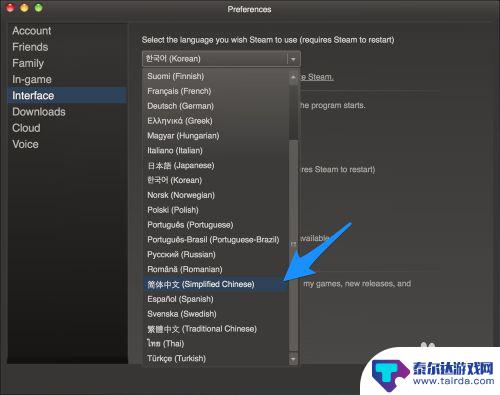This screenshot has height=395, width=500.
Task: Click the language list scroll up arrow
Action: 293,77
